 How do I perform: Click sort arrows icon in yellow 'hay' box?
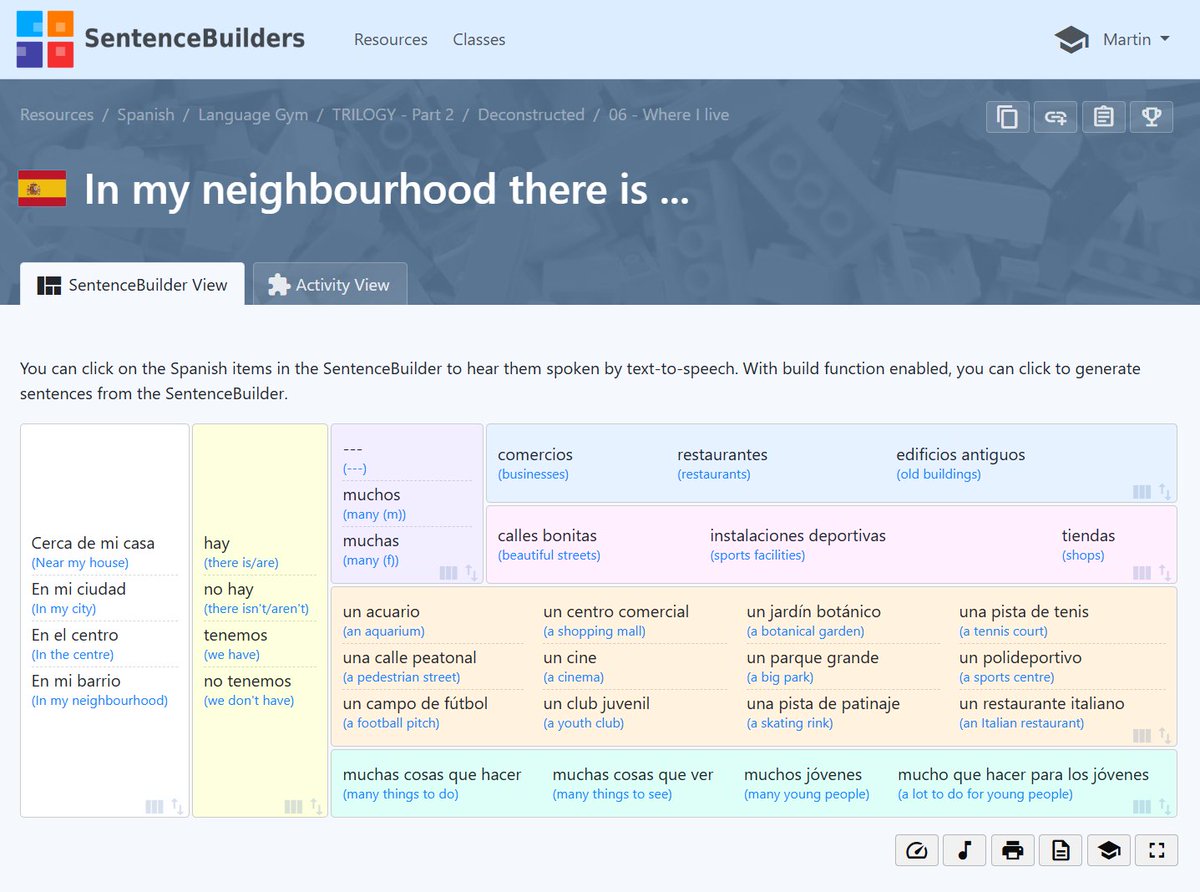[316, 806]
